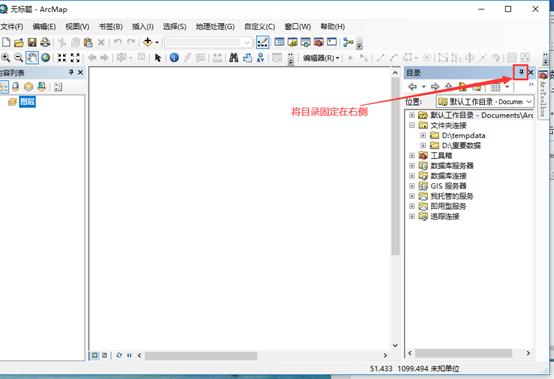Viewport: 554px width, 379px height.
Task: Open the Find binoculars tool
Action: tap(234, 58)
